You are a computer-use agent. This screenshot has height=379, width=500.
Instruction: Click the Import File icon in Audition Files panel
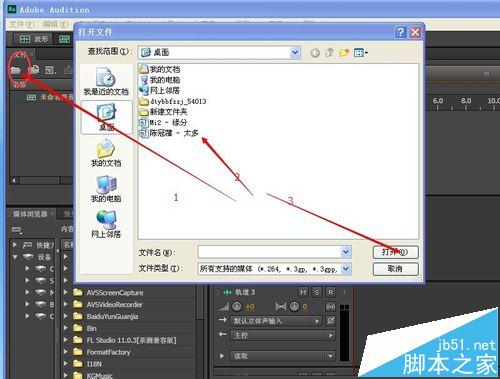click(x=33, y=70)
